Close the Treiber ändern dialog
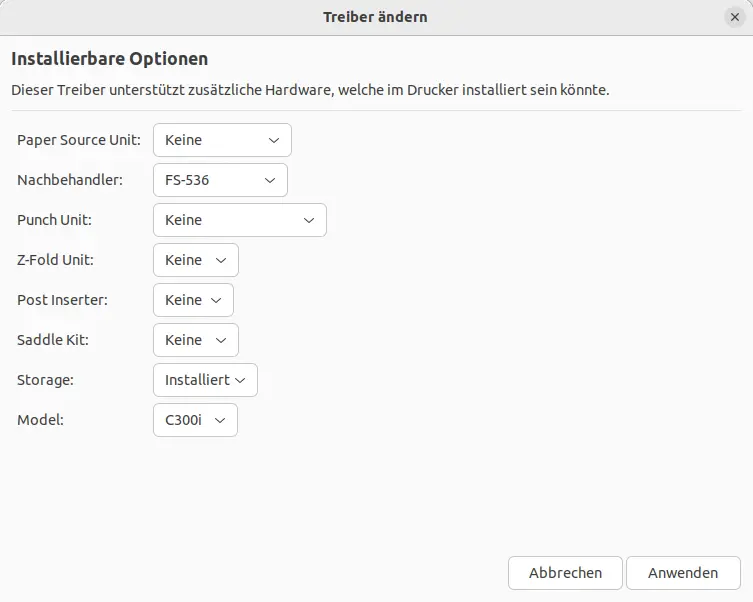The image size is (753, 602). [x=735, y=17]
